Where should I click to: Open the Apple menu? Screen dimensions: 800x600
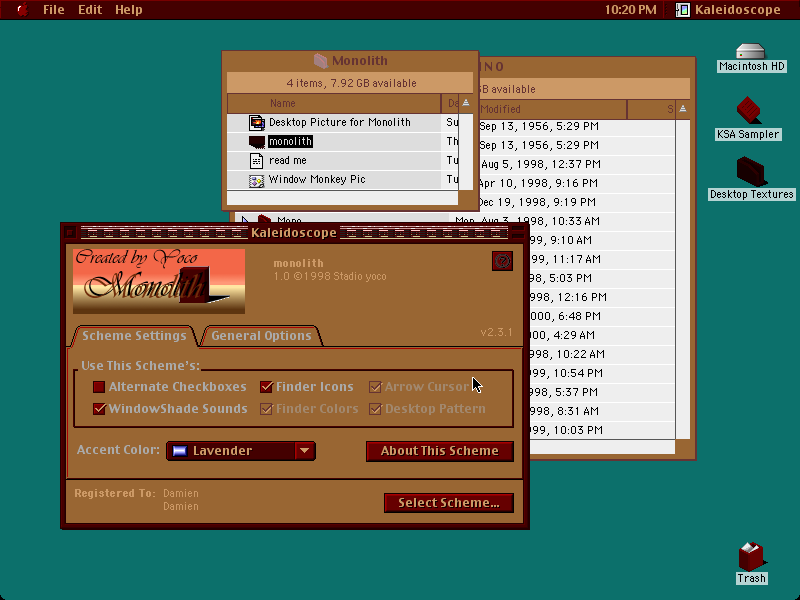[22, 10]
